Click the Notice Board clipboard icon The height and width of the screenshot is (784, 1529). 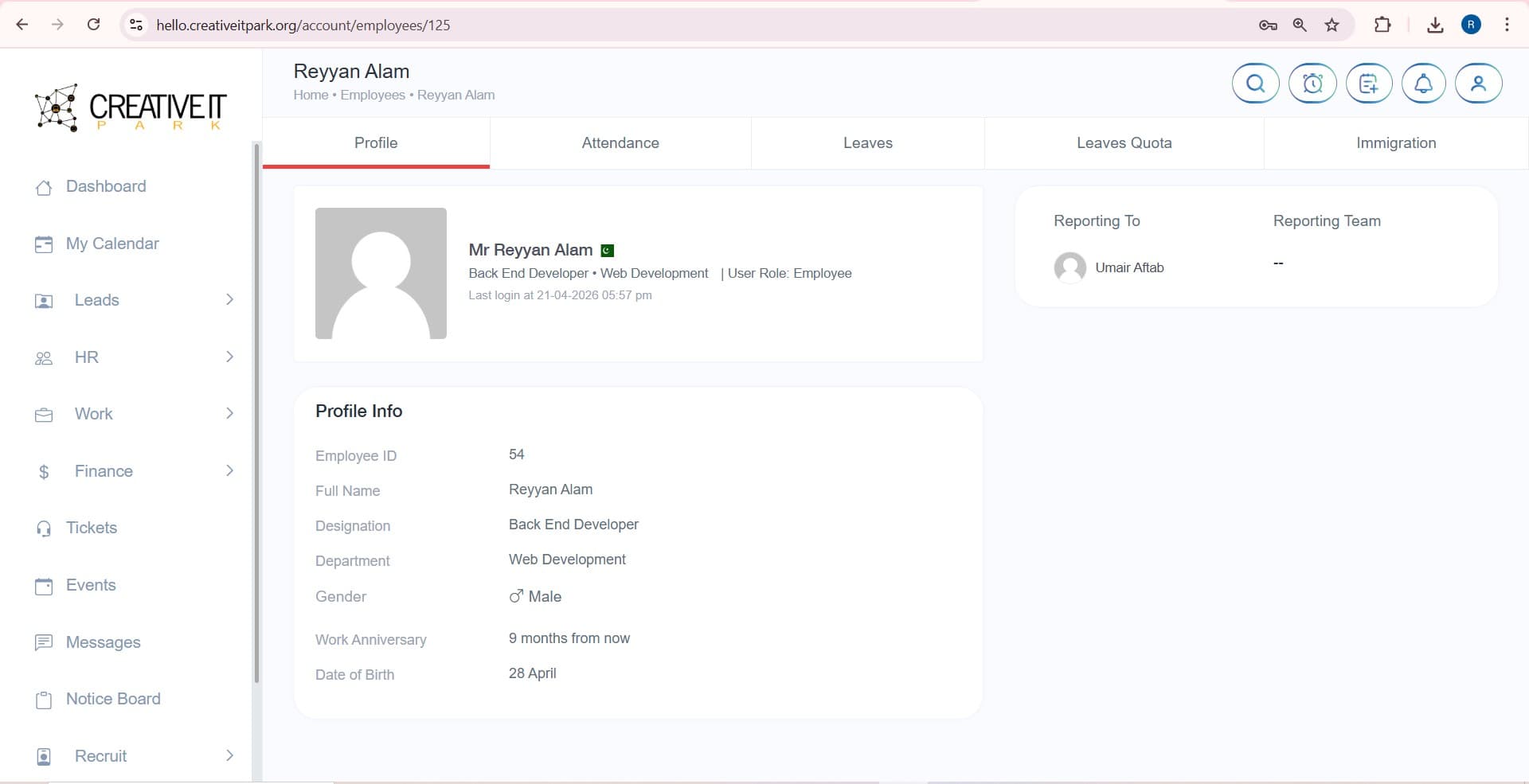(44, 700)
